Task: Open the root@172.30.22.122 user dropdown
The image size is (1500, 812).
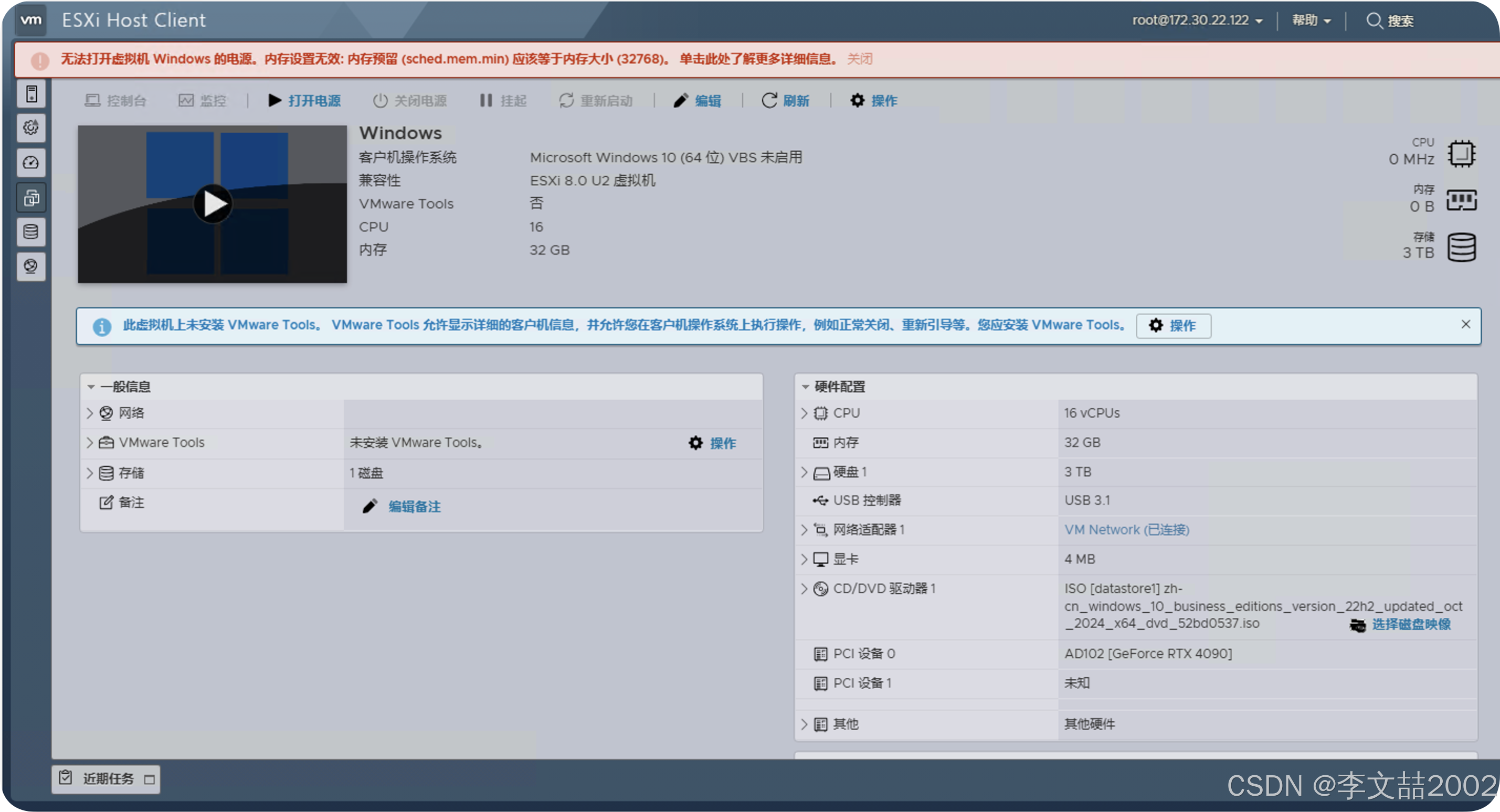Action: tap(1197, 20)
